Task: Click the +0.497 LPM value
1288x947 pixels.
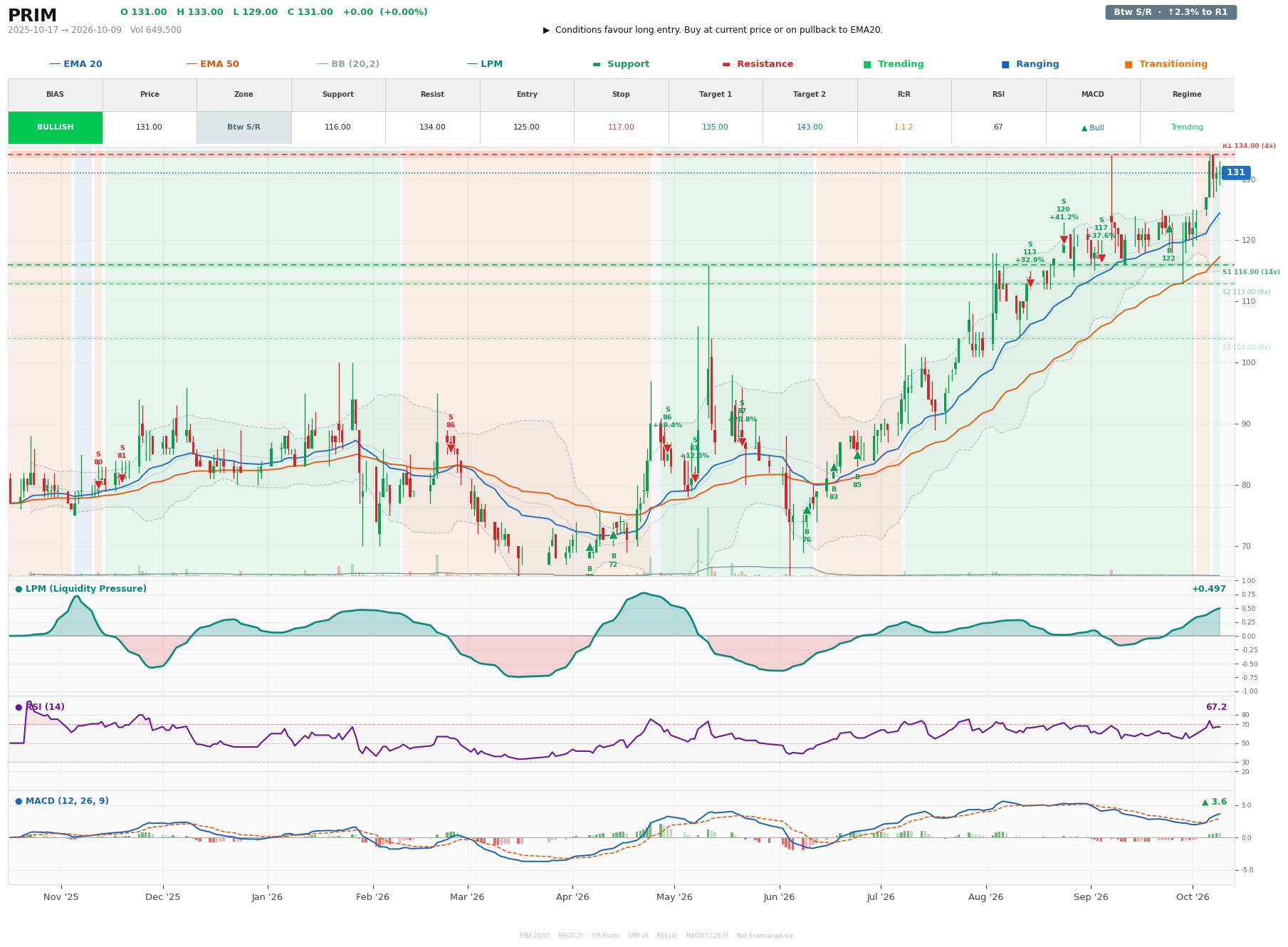Action: [1209, 589]
